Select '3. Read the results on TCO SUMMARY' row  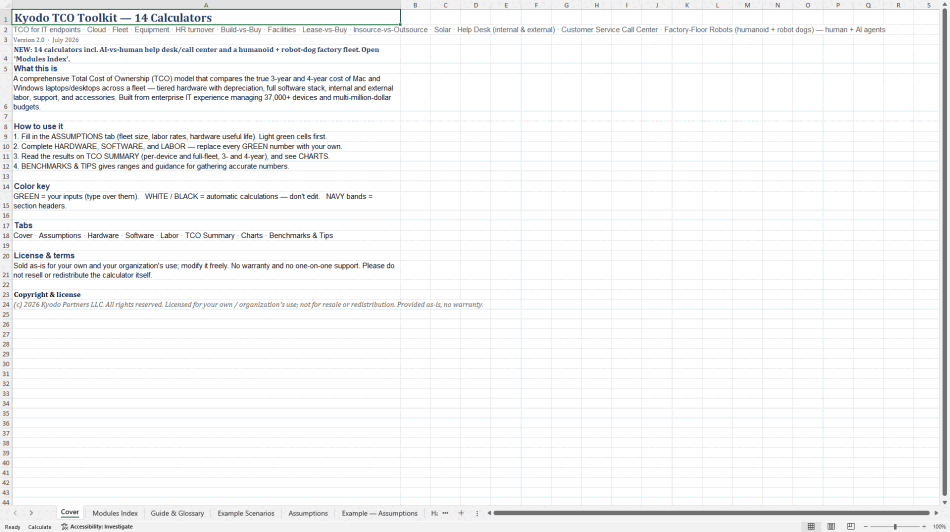206,156
